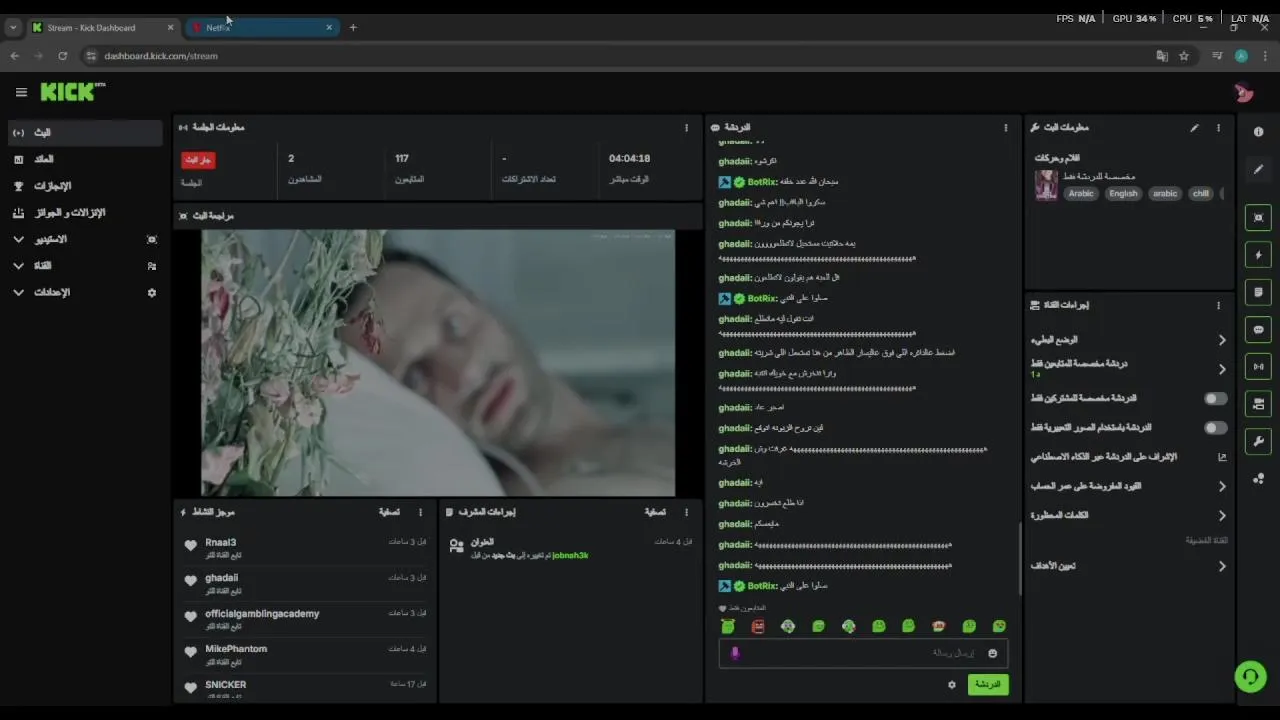The image size is (1280, 720).
Task: Open channel actions panel three-dot menu
Action: pyautogui.click(x=1218, y=305)
